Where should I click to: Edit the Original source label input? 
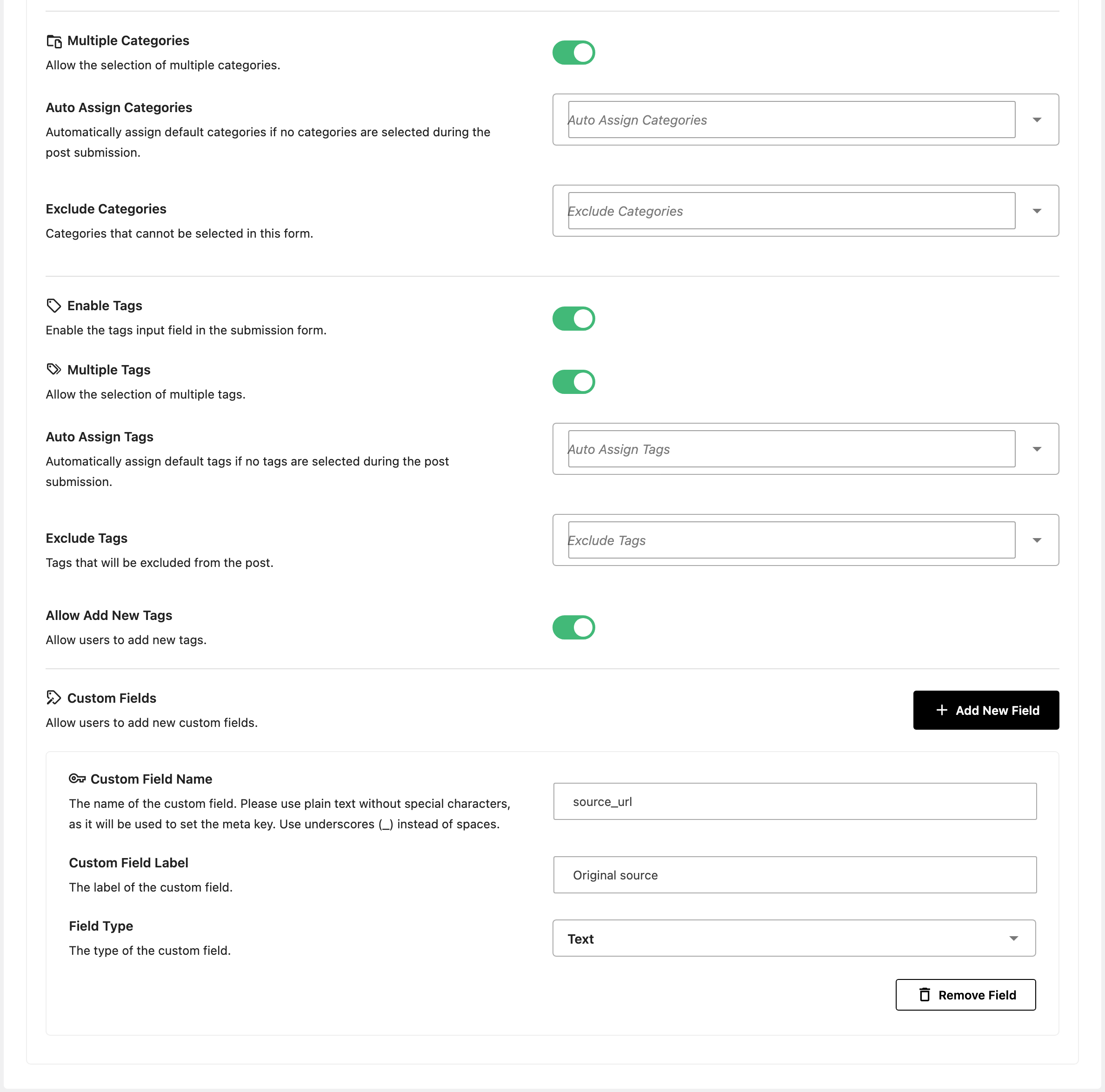pos(795,875)
